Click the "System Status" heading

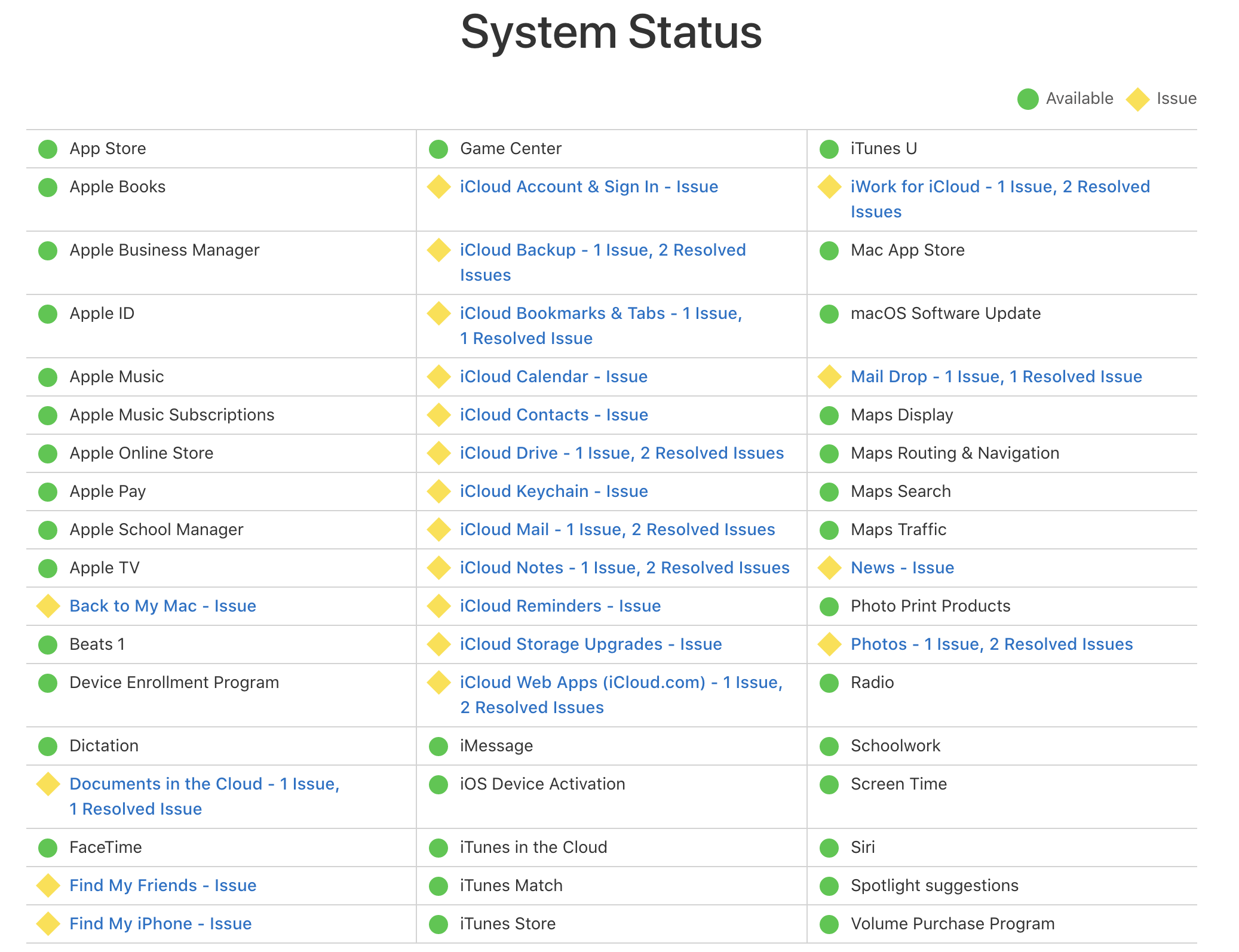tap(611, 33)
